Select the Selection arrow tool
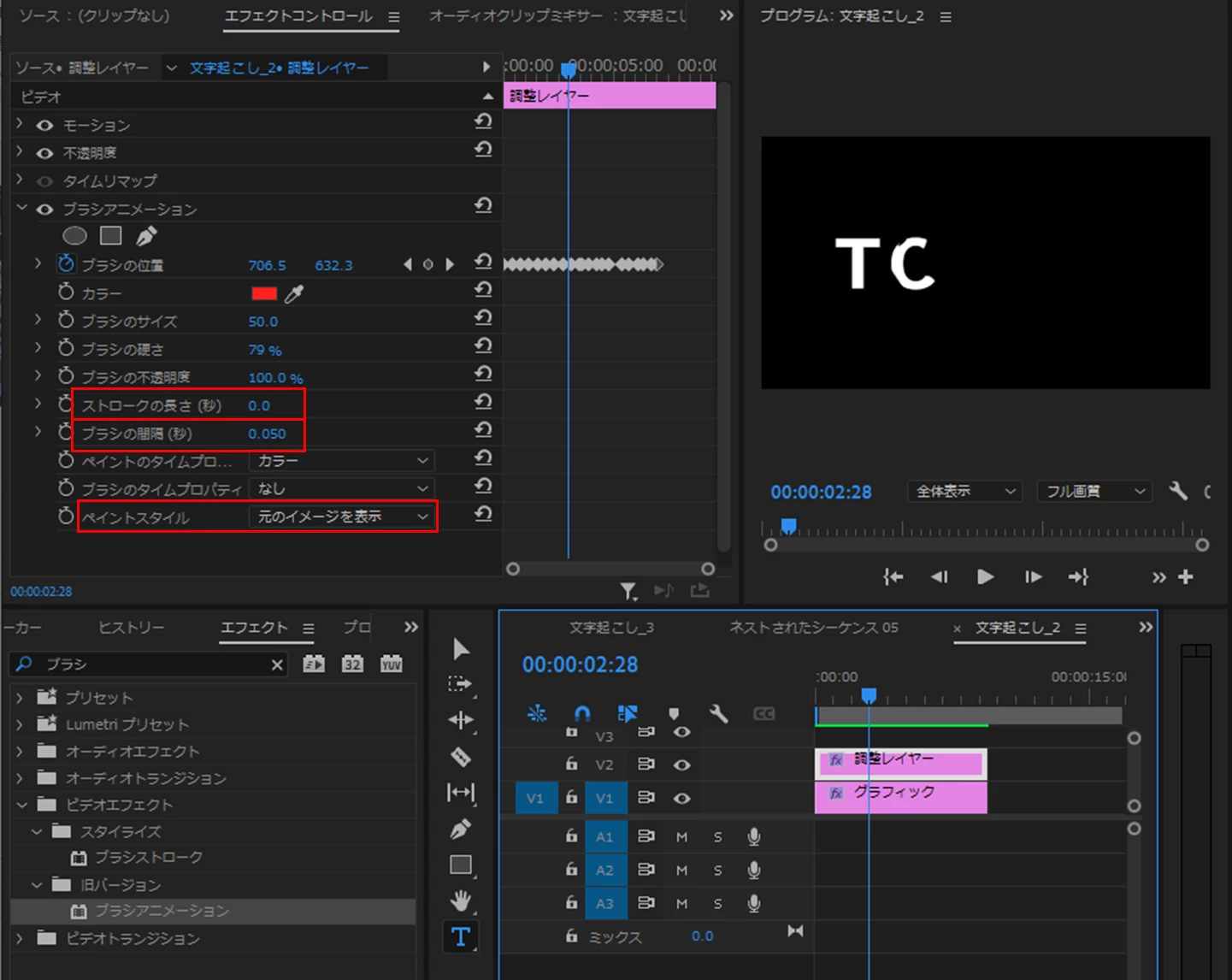Viewport: 1232px width, 980px height. pyautogui.click(x=461, y=649)
